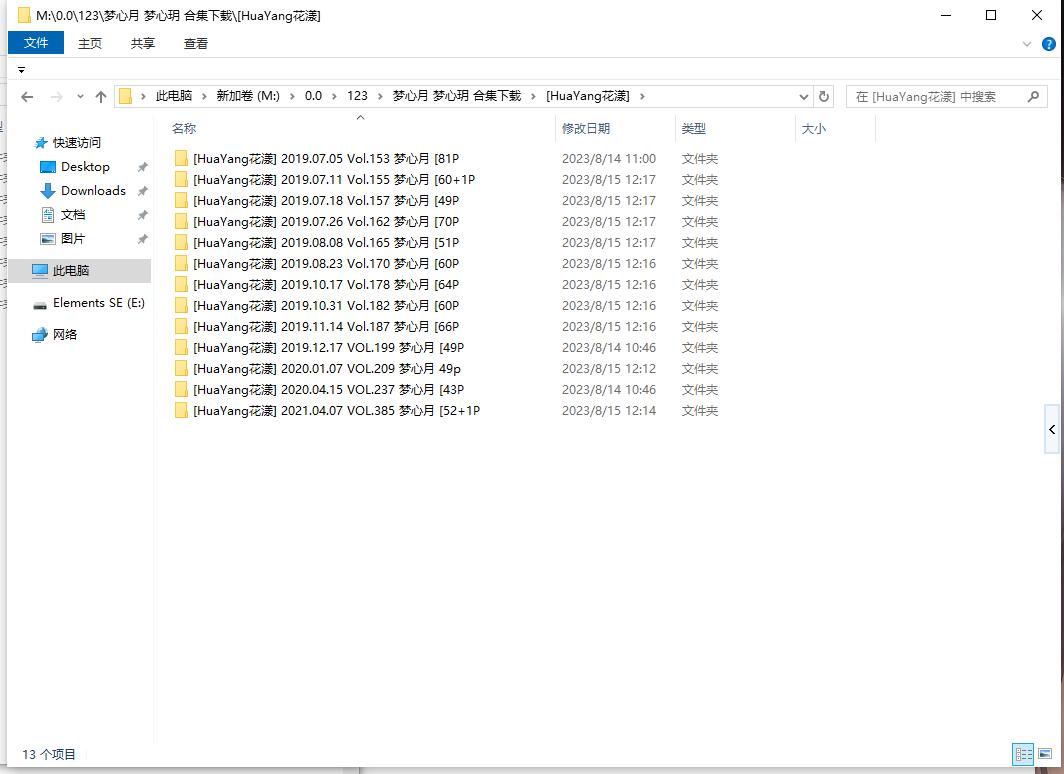Viewport: 1064px width, 774px height.
Task: Open recent locations dropdown arrow
Action: pyautogui.click(x=80, y=97)
